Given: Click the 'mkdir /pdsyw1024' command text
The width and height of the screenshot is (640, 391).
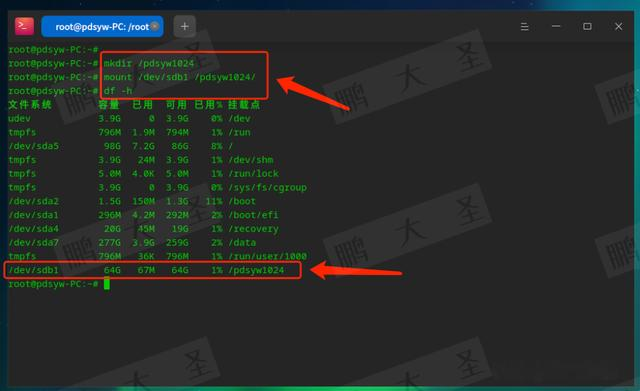Looking at the screenshot, I should pos(149,64).
